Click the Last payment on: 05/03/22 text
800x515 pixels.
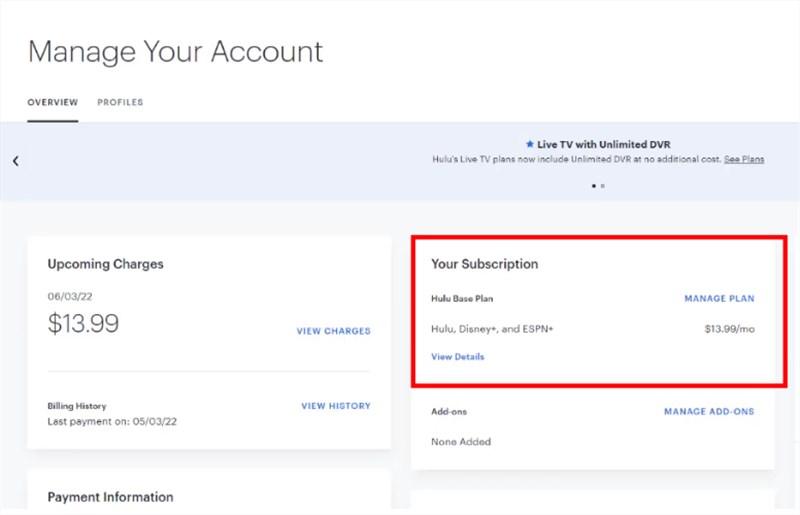(112, 422)
